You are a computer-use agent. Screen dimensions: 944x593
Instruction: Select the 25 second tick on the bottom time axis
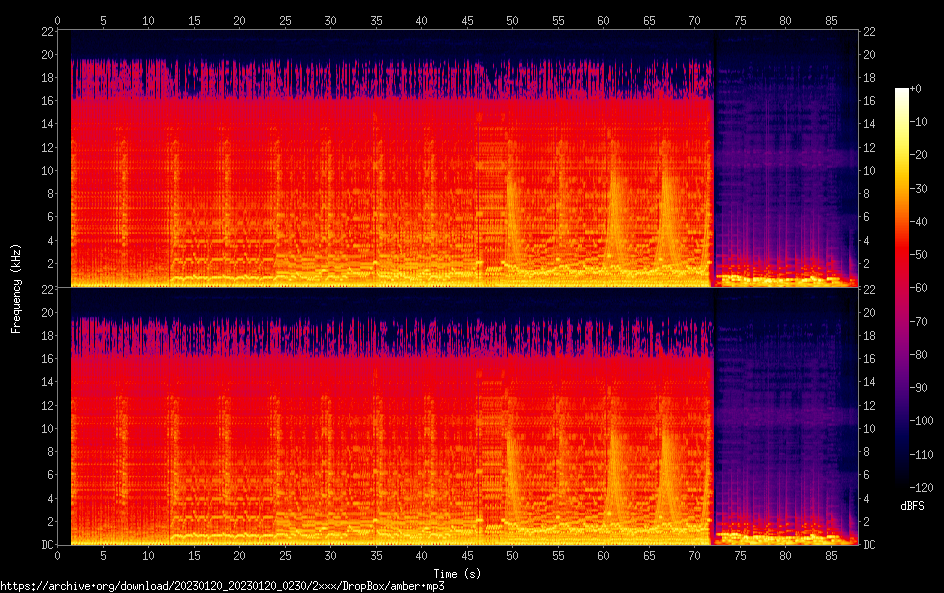point(285,555)
